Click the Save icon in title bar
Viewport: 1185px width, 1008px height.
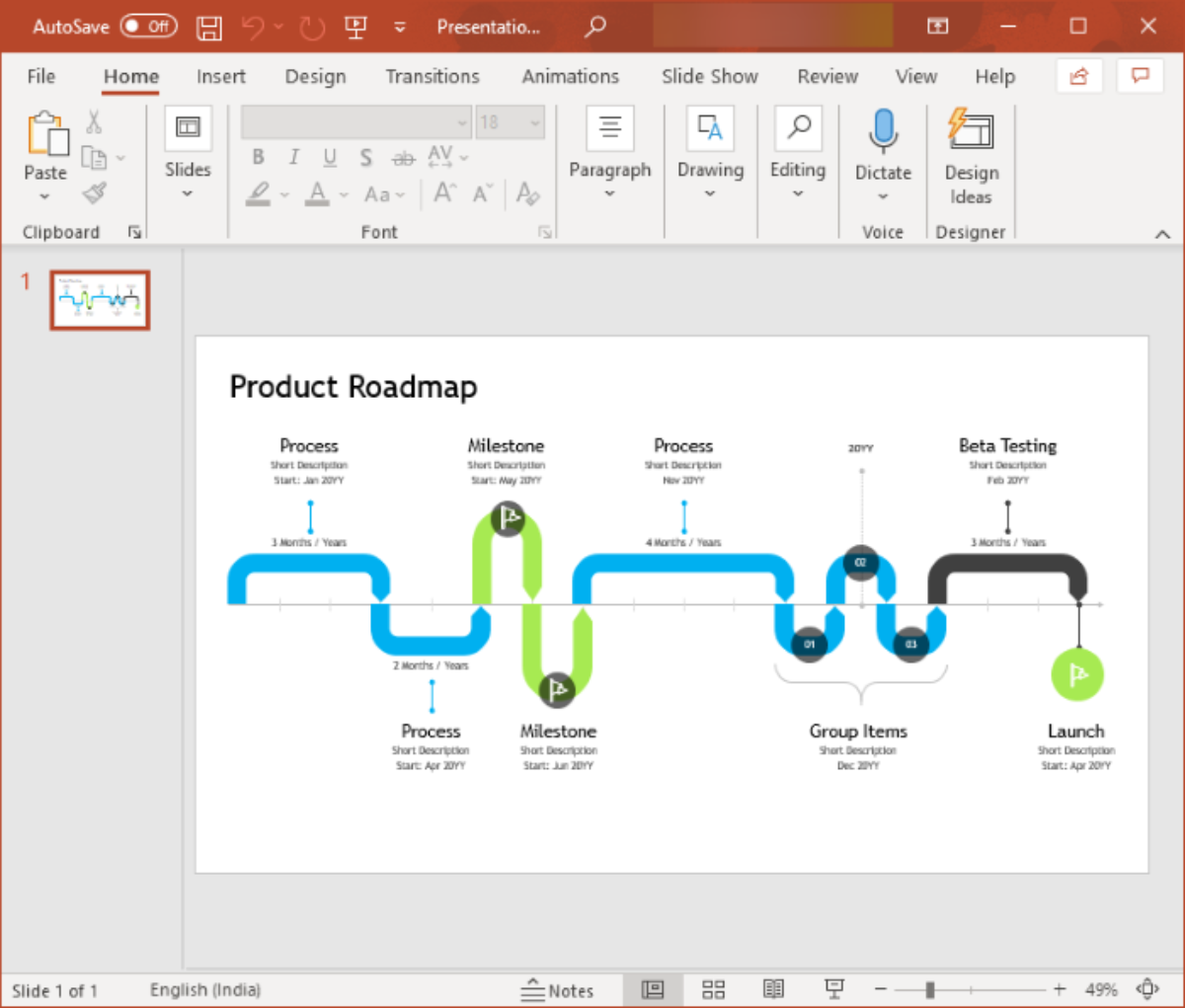coord(208,27)
